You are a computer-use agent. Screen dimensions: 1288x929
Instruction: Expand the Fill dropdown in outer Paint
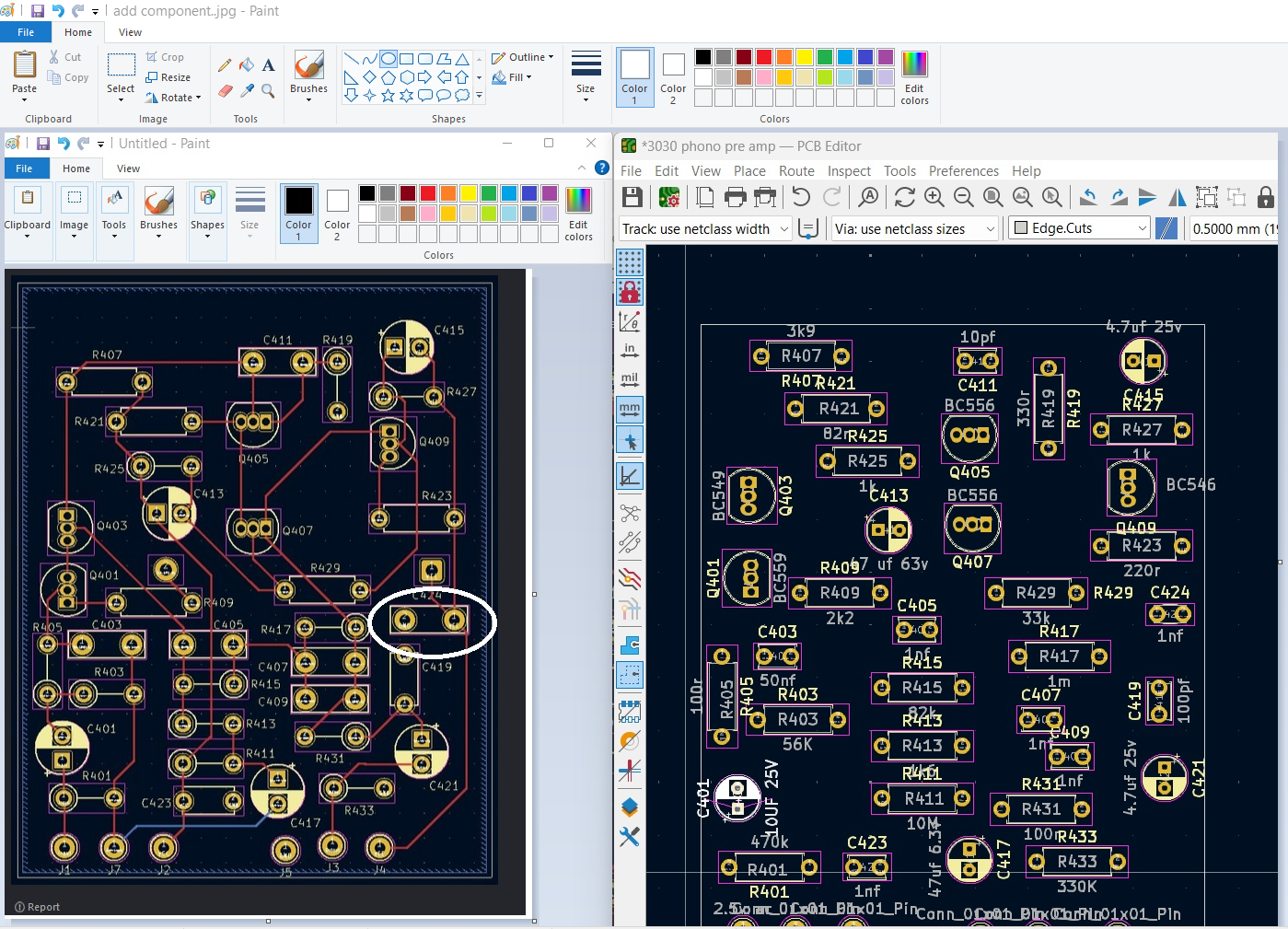(512, 77)
